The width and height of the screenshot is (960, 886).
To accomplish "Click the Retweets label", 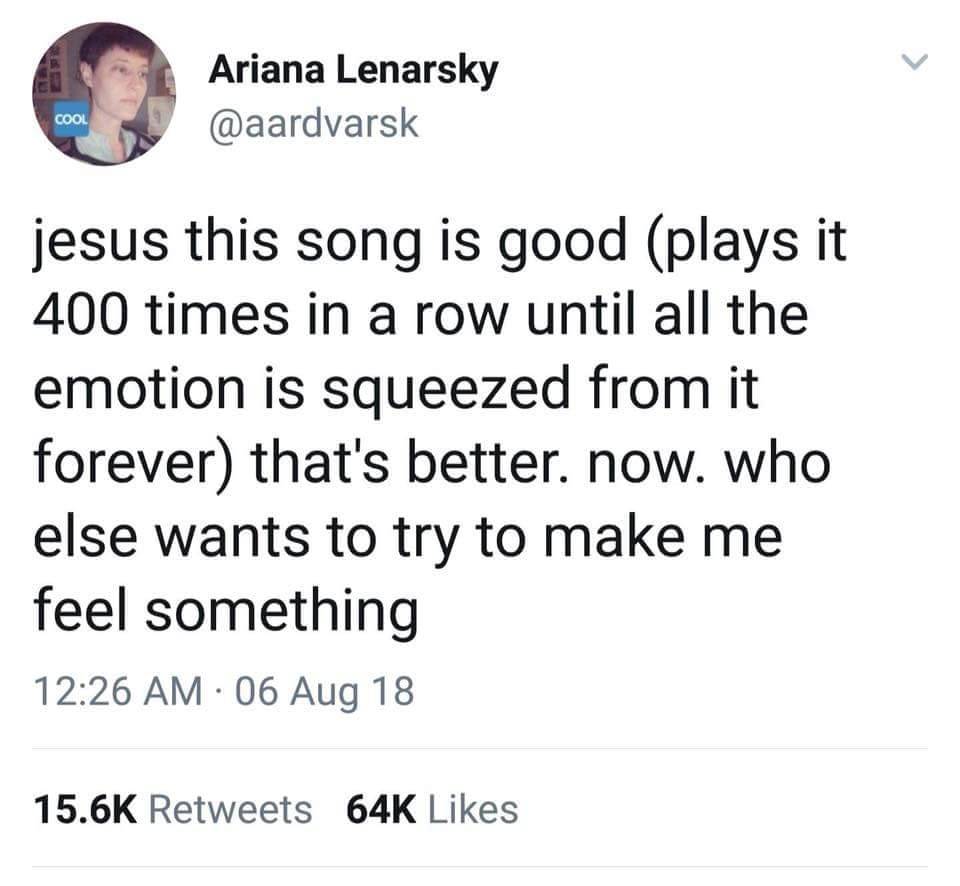I will (230, 809).
